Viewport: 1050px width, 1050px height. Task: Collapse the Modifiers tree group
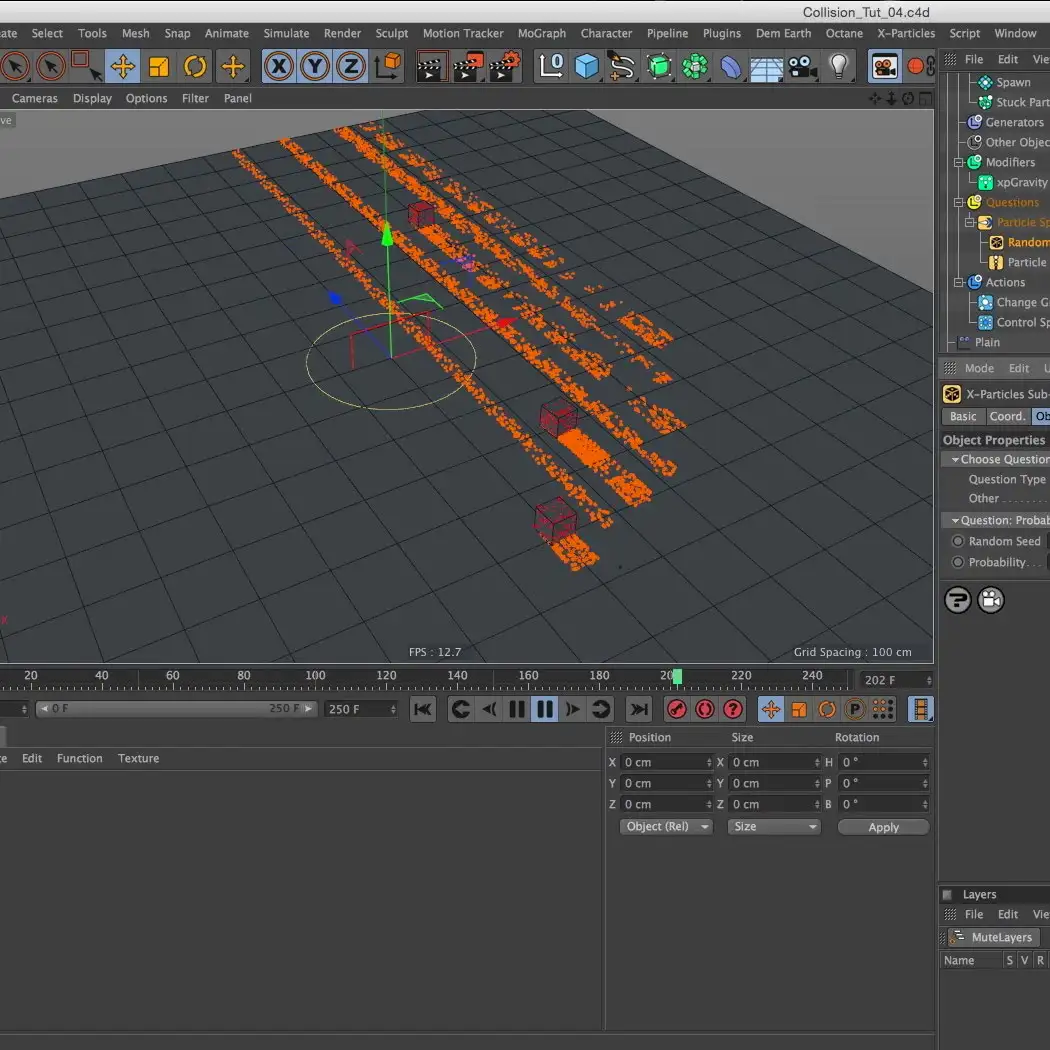(x=959, y=162)
